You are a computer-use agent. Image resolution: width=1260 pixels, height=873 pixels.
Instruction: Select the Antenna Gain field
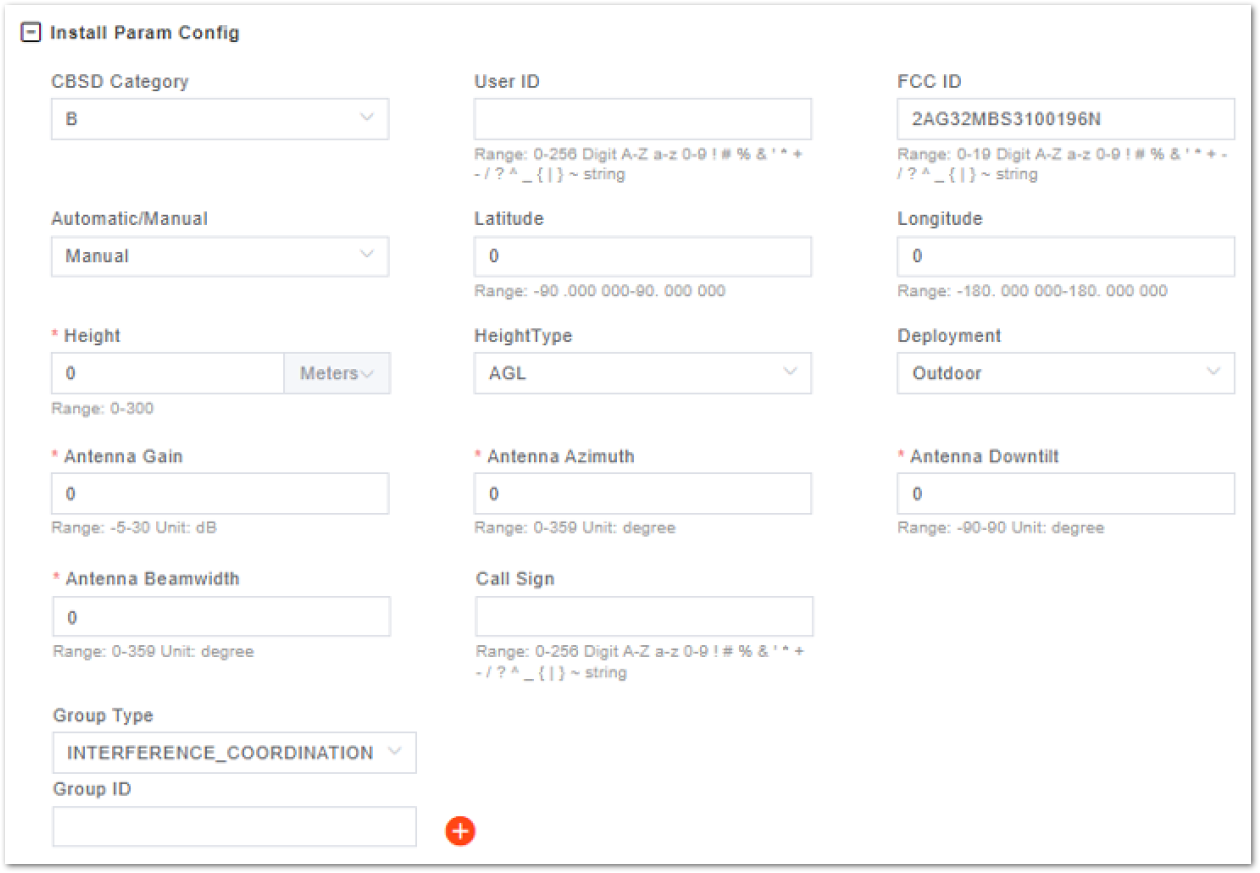click(x=220, y=494)
